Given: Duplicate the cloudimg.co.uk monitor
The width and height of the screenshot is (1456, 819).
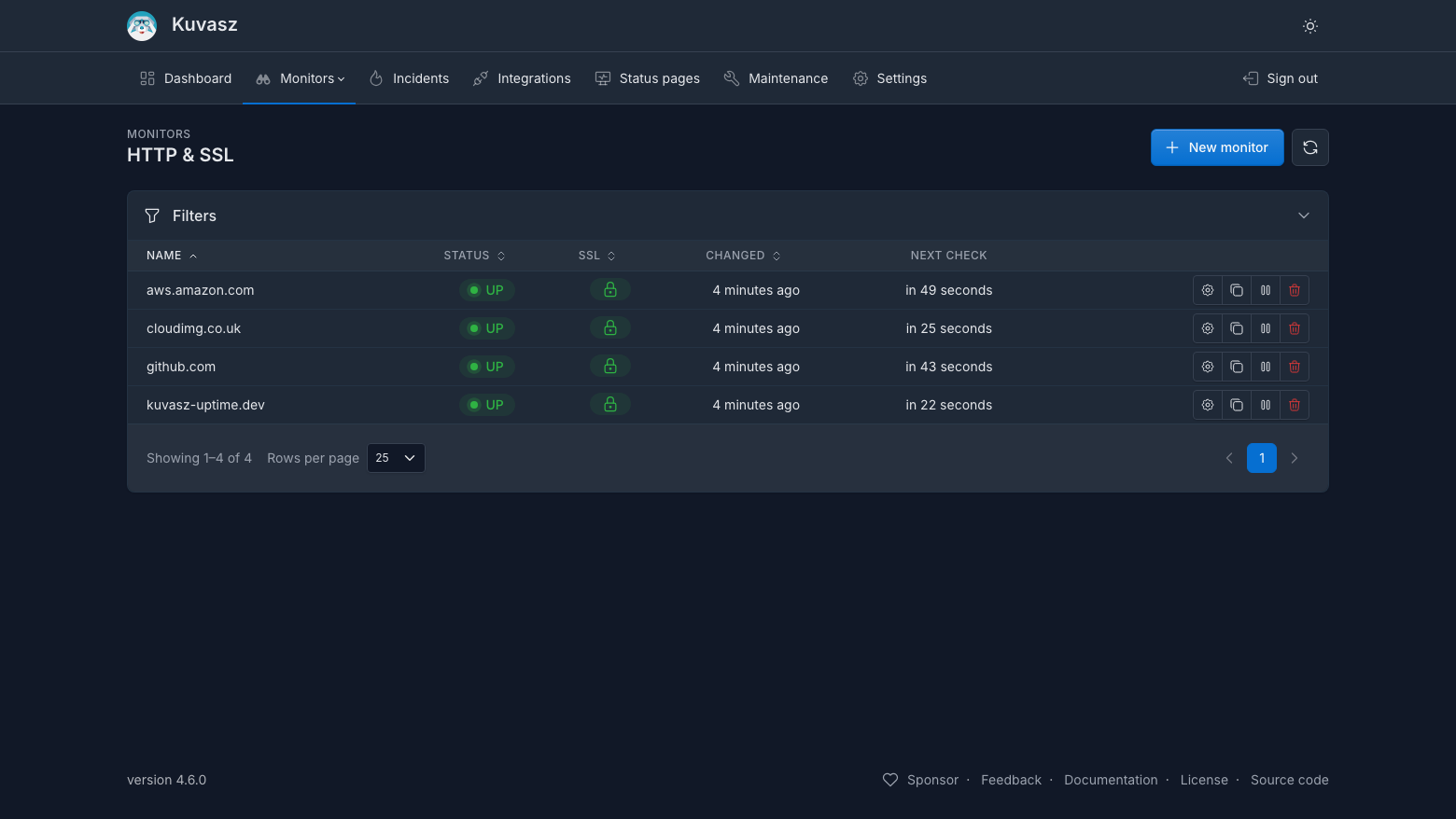Looking at the screenshot, I should pos(1237,328).
